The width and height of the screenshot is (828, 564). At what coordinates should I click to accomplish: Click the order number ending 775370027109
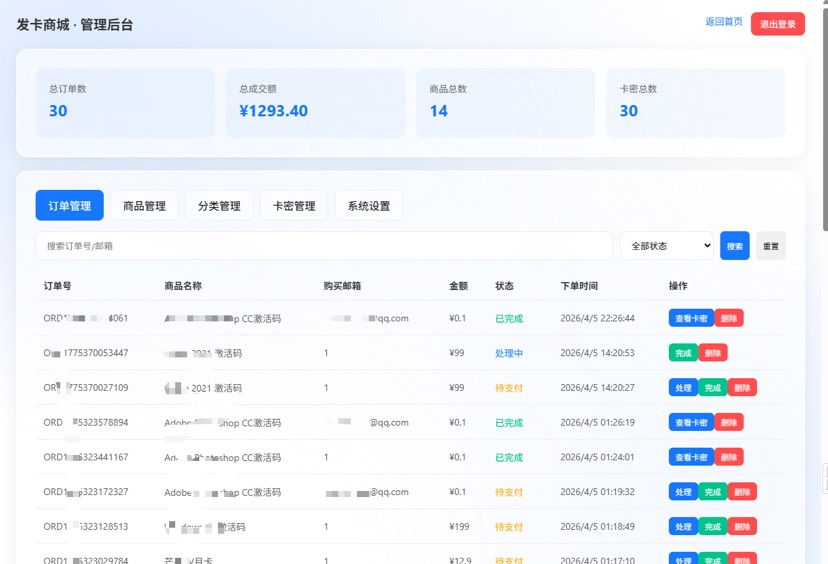[x=86, y=388]
